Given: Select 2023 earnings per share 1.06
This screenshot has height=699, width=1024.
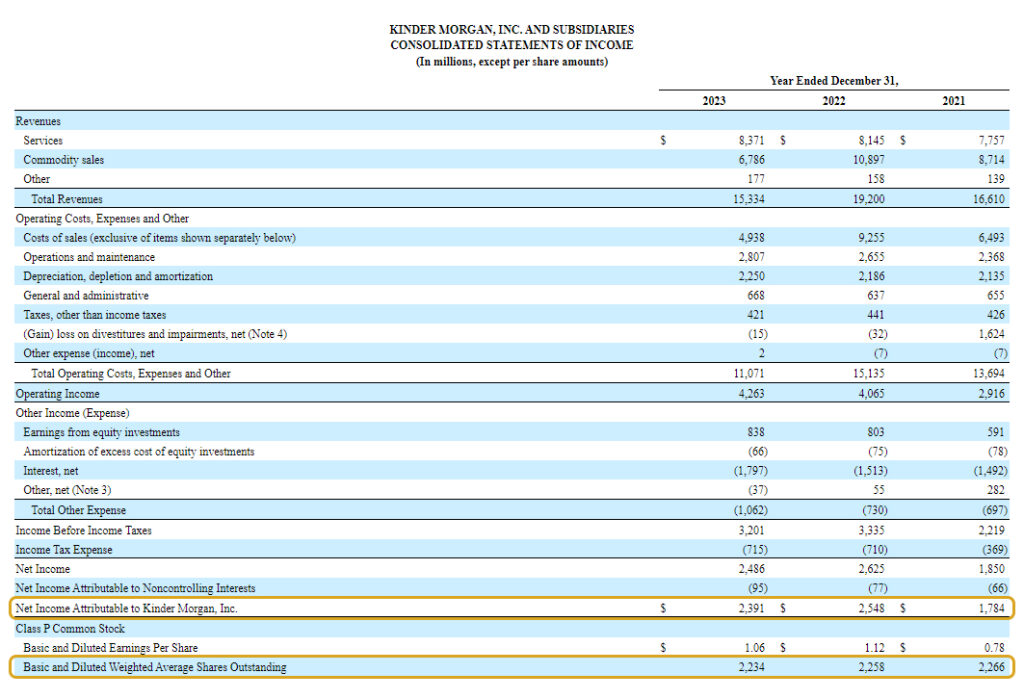Looking at the screenshot, I should pyautogui.click(x=754, y=648).
